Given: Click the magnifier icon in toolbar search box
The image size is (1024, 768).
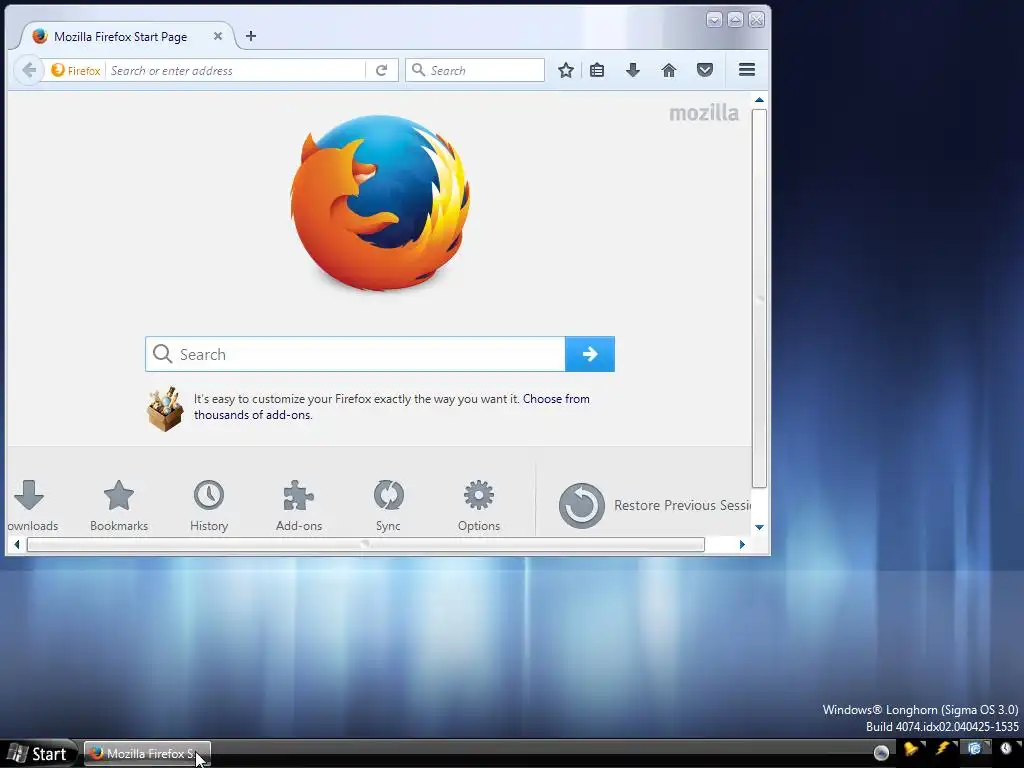Looking at the screenshot, I should click(418, 70).
